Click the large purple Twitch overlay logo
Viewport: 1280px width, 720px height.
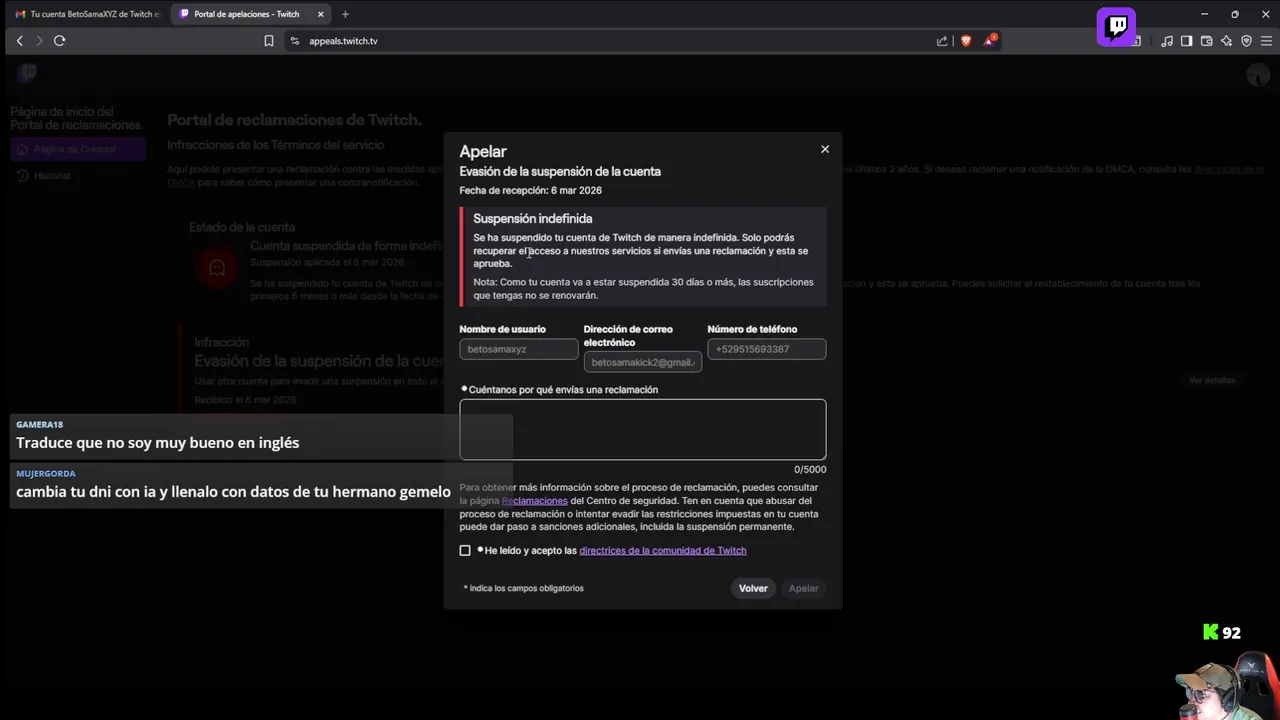pos(1116,26)
